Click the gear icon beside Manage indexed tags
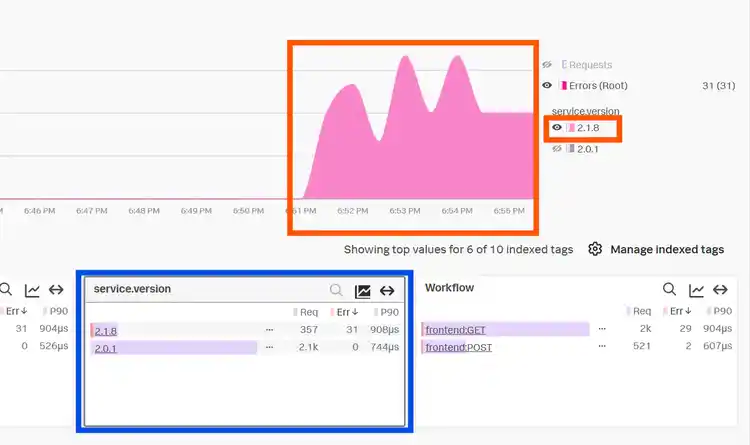The width and height of the screenshot is (750, 445). pyautogui.click(x=595, y=249)
